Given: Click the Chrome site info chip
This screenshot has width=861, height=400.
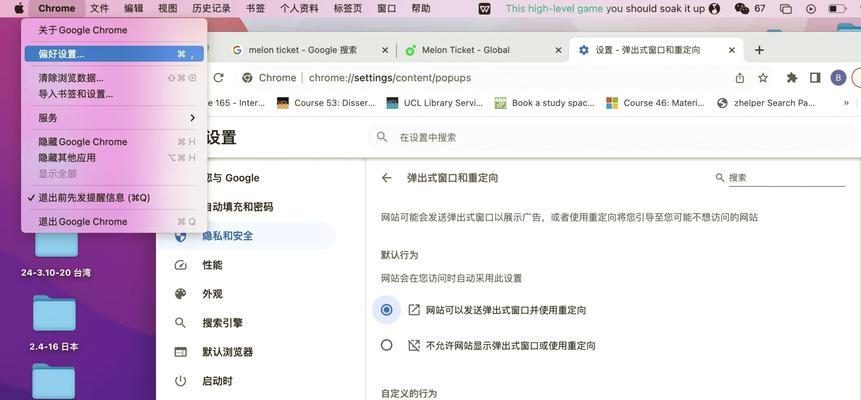Looking at the screenshot, I should pyautogui.click(x=269, y=78).
